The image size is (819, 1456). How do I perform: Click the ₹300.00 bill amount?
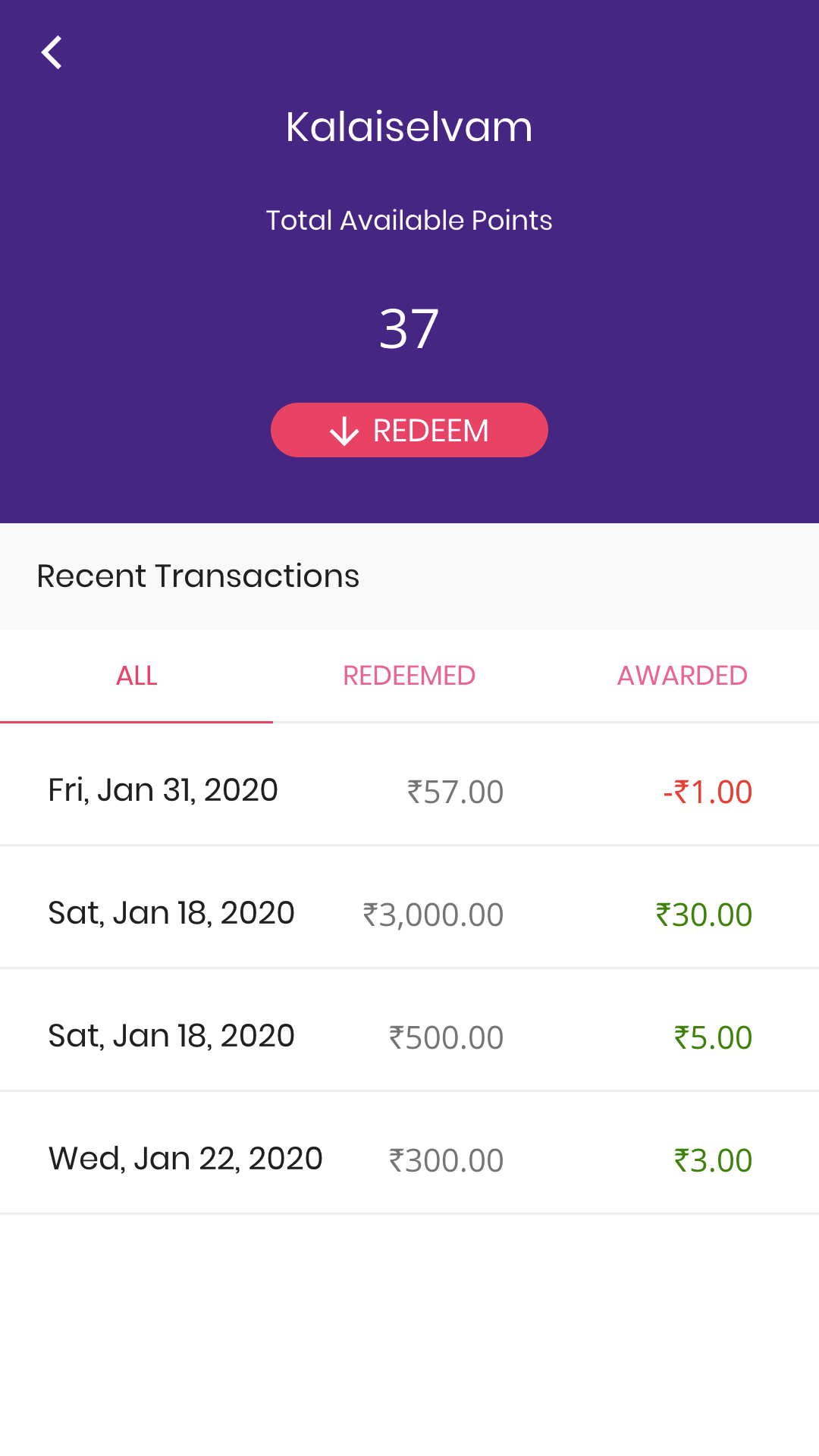(446, 1160)
